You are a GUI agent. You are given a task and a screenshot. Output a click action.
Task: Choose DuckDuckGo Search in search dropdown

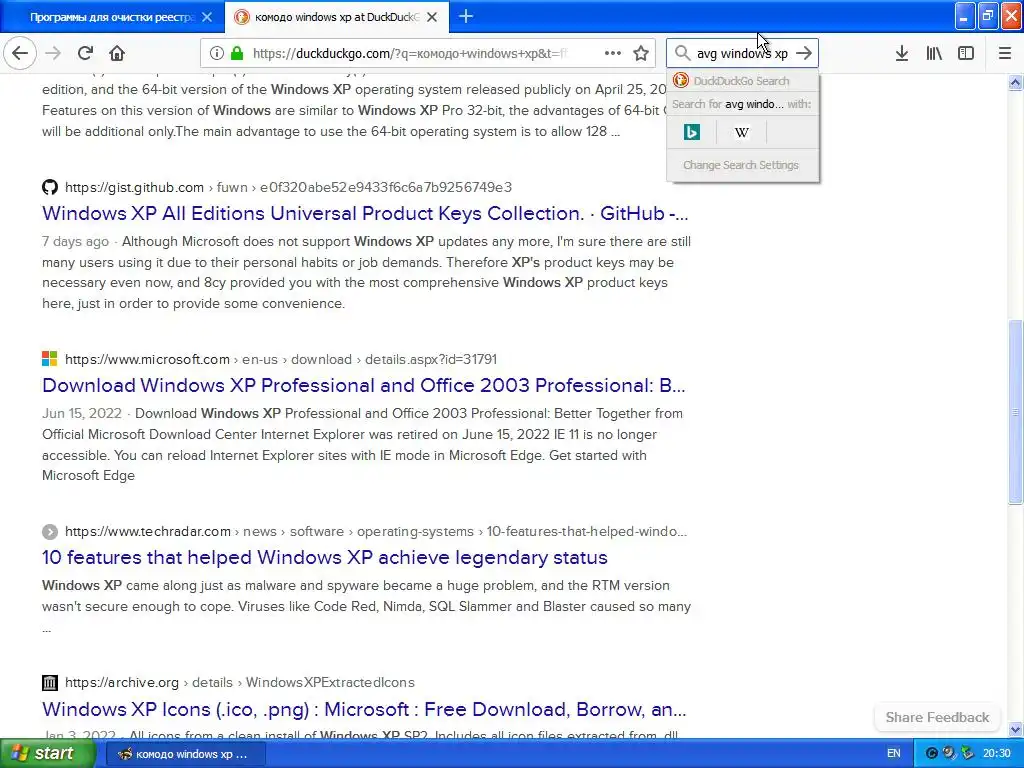(743, 81)
